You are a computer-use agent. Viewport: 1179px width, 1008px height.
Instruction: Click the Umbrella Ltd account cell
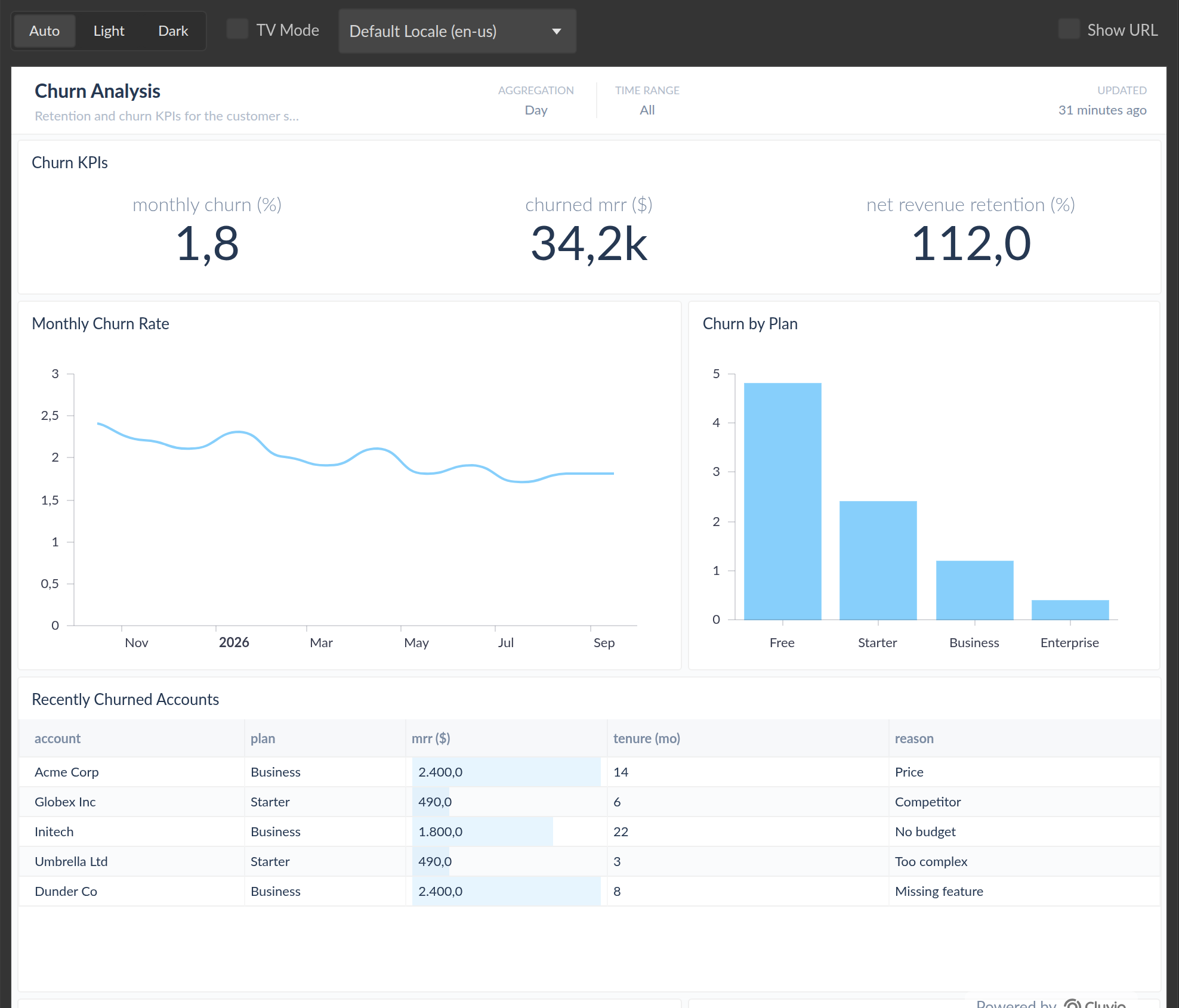(132, 861)
